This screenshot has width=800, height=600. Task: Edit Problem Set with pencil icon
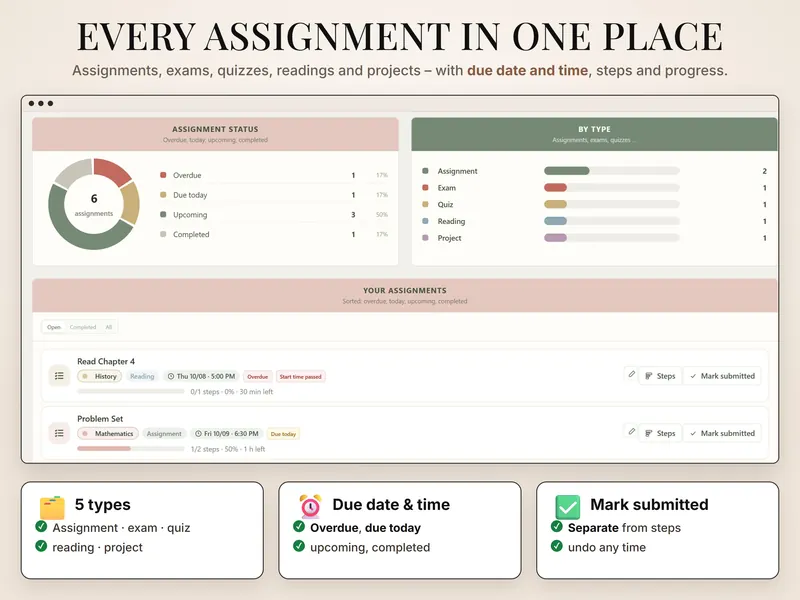(631, 432)
